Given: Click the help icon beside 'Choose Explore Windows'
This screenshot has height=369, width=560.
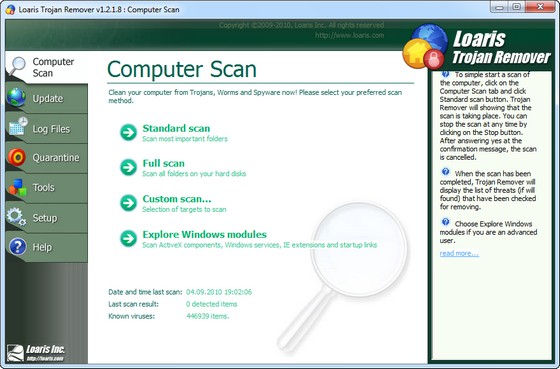Looking at the screenshot, I should (445, 222).
